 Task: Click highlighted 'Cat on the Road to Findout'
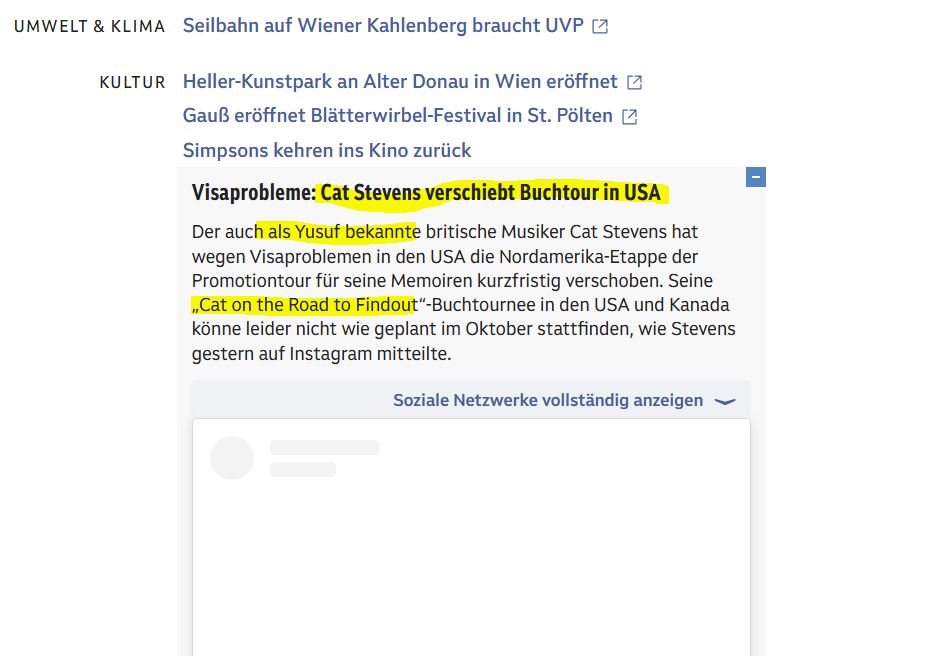[305, 305]
